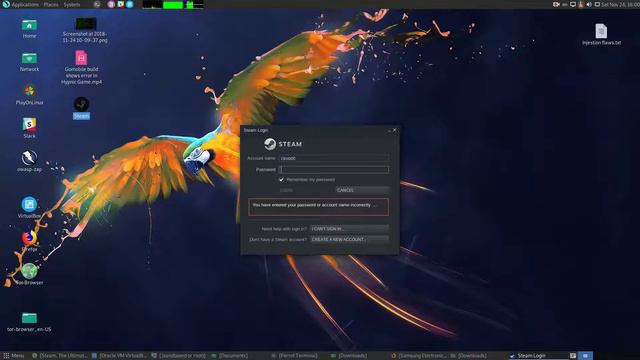Screen dimensions: 640x360
Task: Click the blue round launcher in top panel
Action: pos(130,4)
